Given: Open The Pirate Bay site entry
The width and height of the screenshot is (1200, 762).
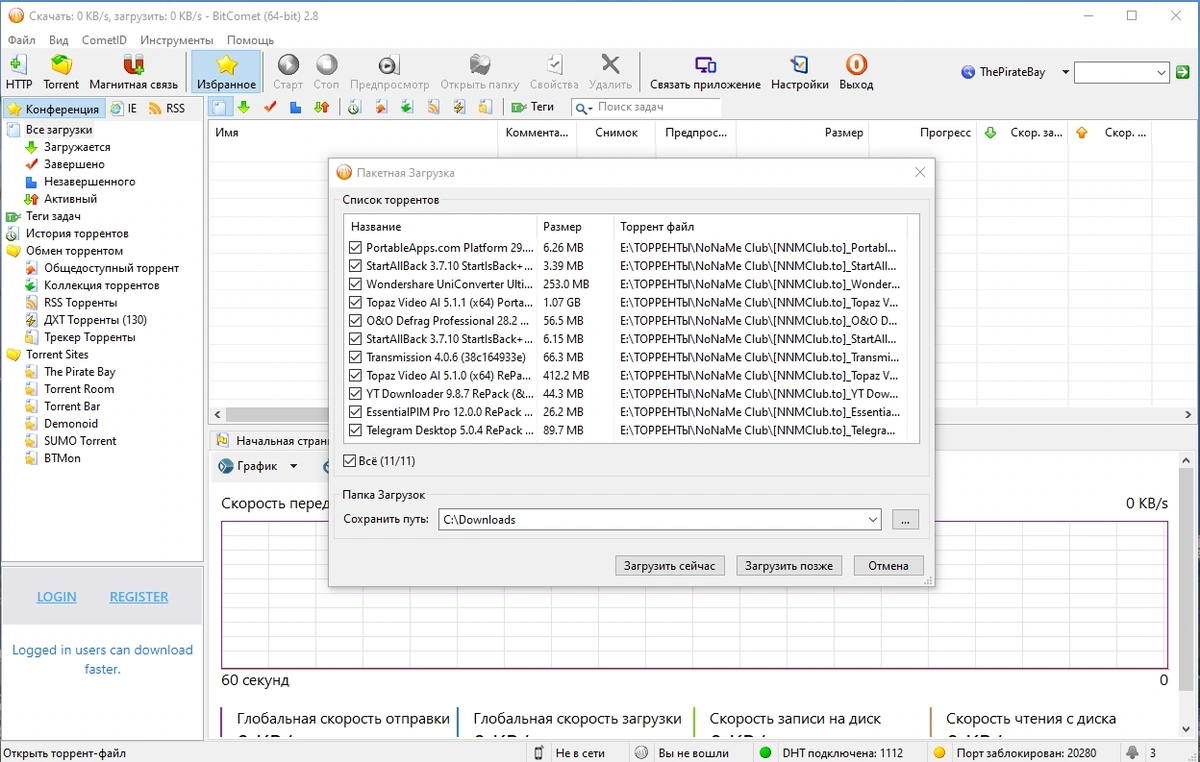Looking at the screenshot, I should pyautogui.click(x=80, y=372).
